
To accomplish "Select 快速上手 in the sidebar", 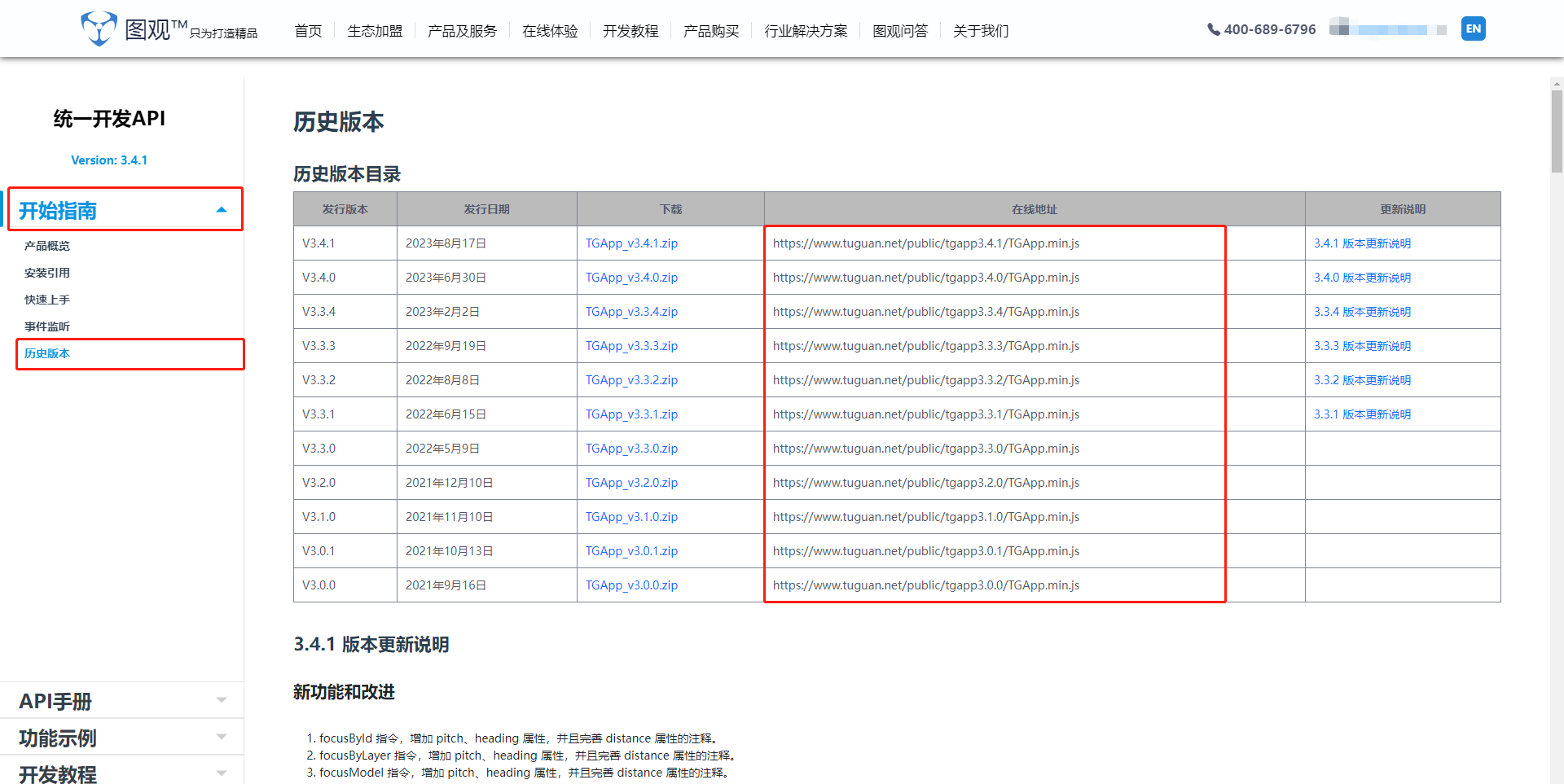I will (x=47, y=300).
